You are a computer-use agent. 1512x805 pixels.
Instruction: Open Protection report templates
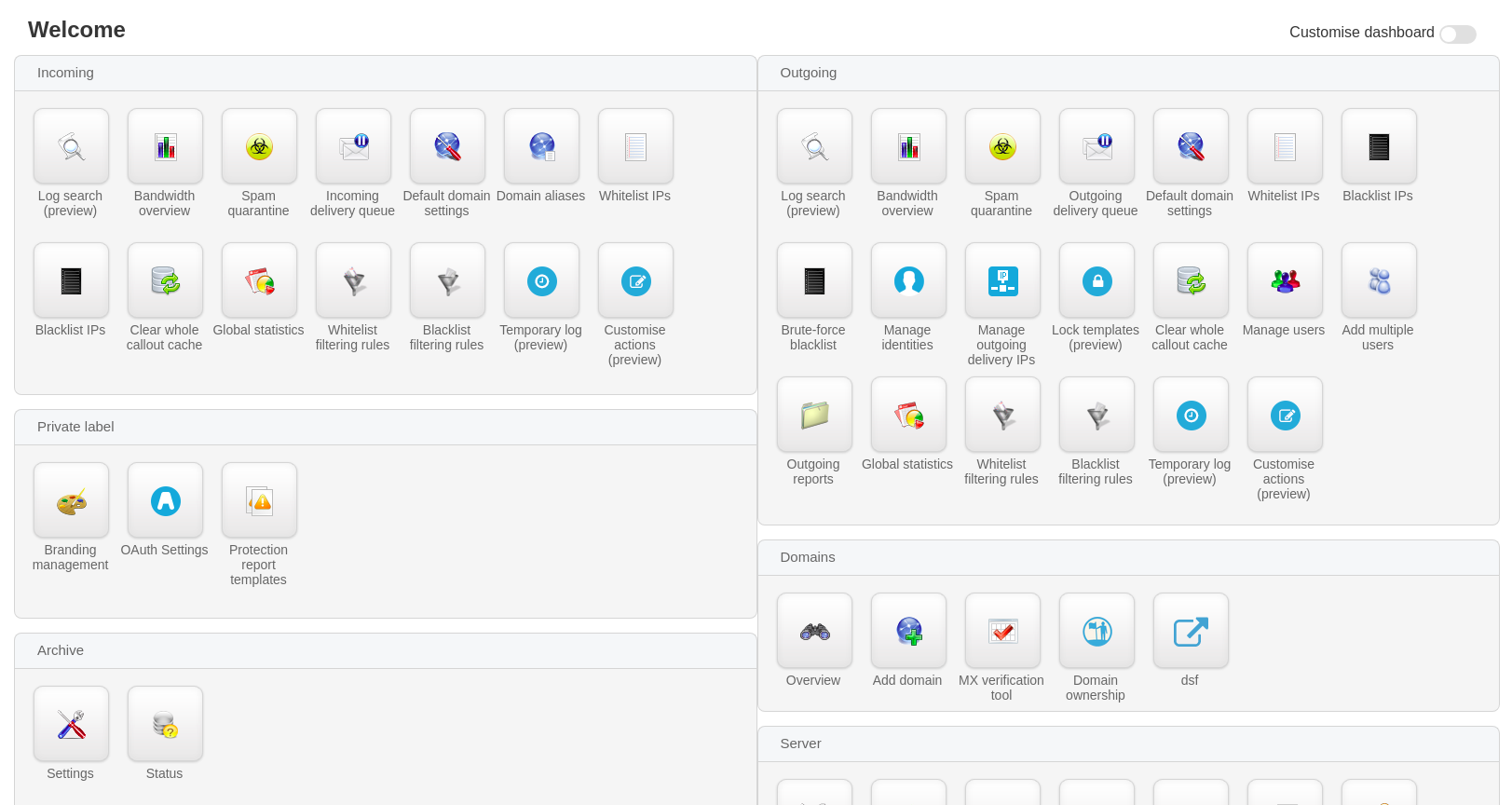pos(259,500)
